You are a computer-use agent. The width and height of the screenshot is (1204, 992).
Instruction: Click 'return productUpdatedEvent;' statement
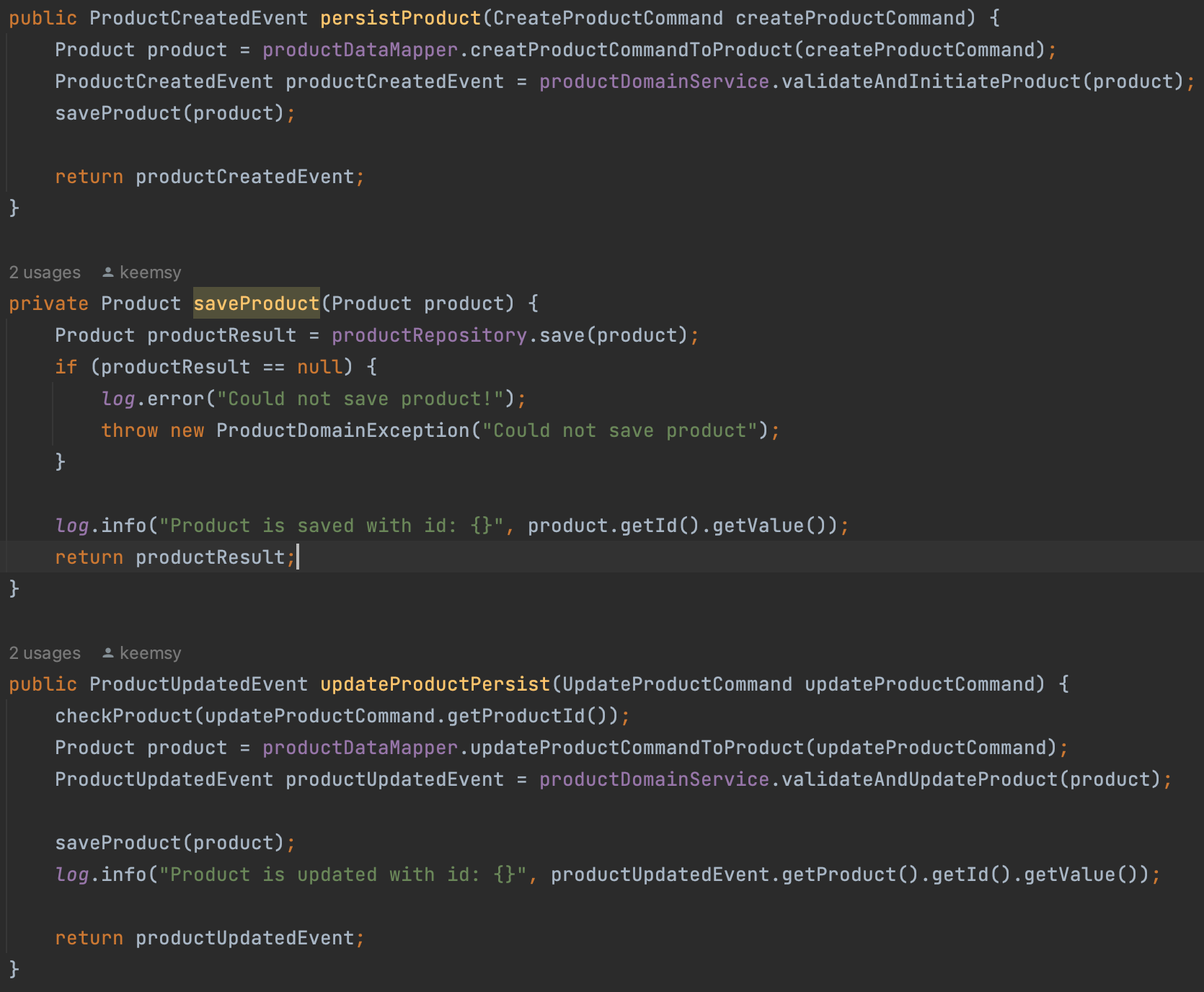(210, 938)
